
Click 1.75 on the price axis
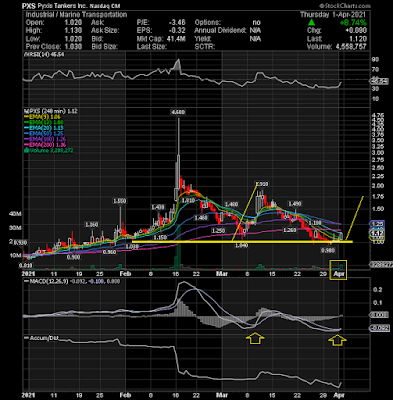click(377, 197)
